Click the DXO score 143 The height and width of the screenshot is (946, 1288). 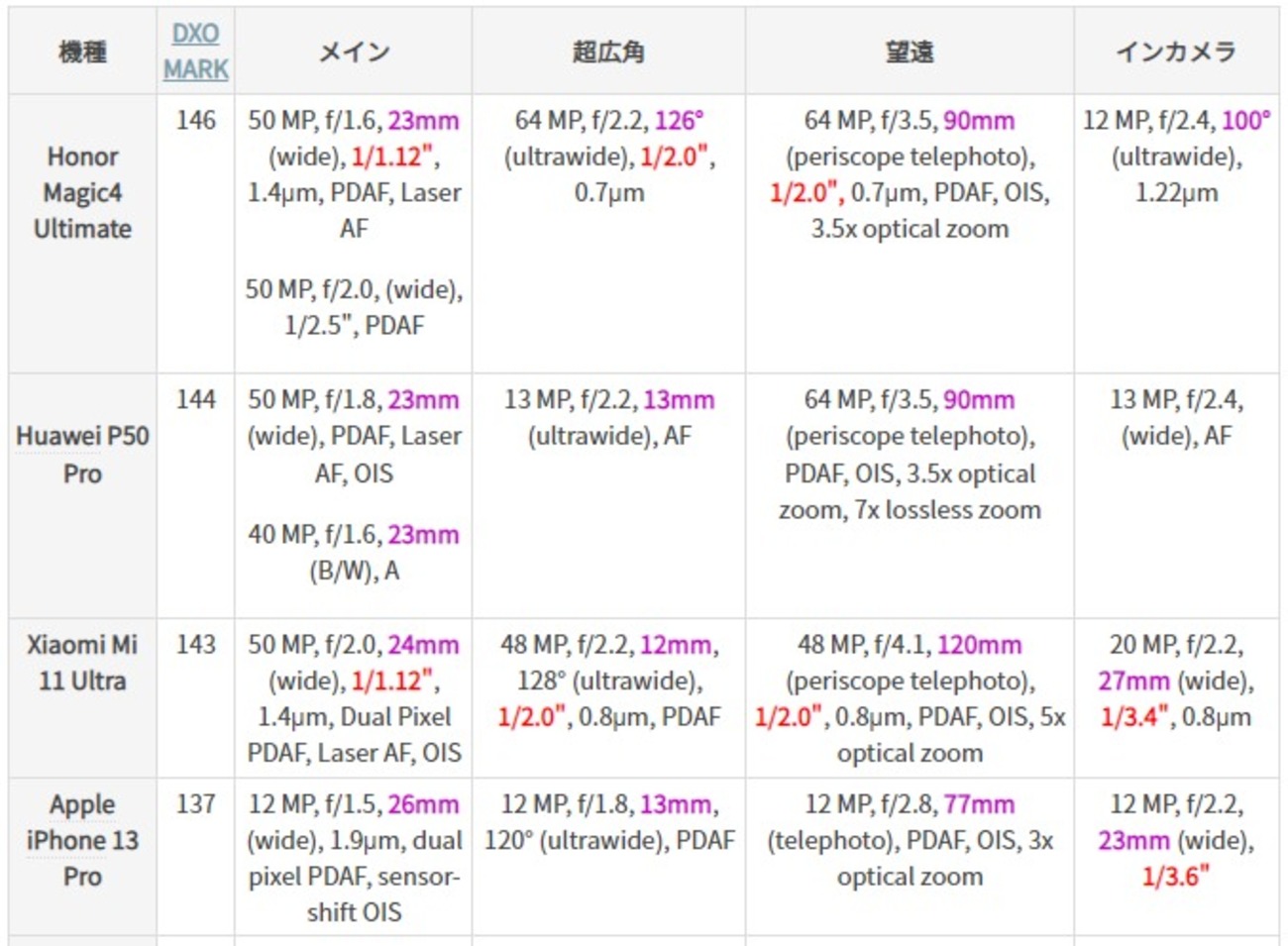tap(195, 645)
